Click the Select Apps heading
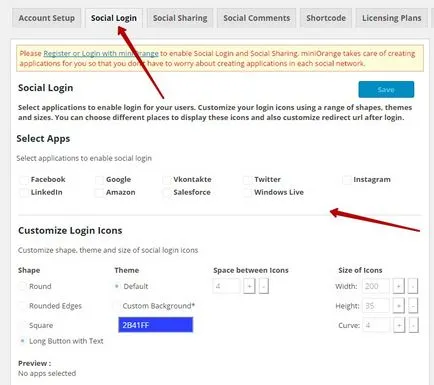 click(x=43, y=139)
